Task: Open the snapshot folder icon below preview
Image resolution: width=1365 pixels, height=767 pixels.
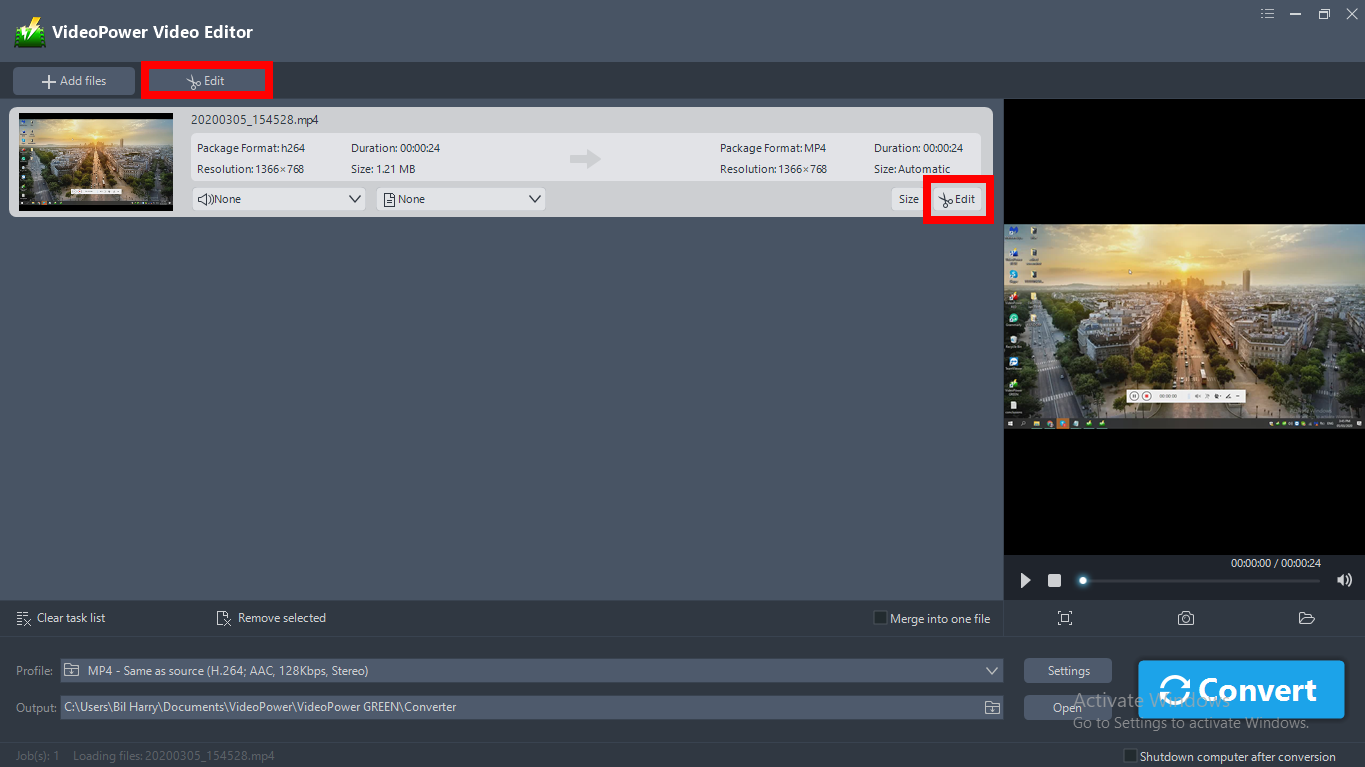Action: point(1306,618)
